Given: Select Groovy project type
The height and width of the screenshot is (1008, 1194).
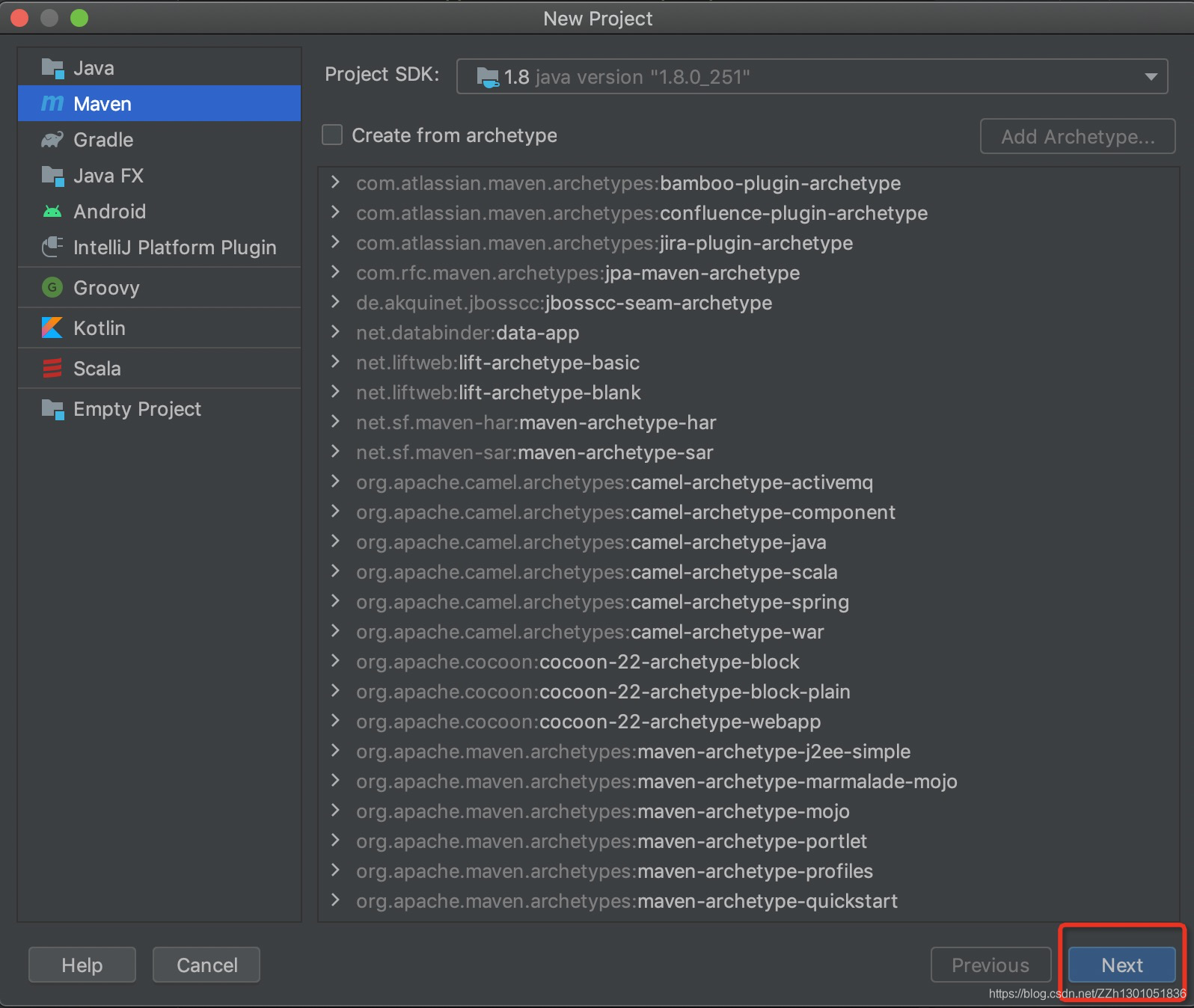Looking at the screenshot, I should [x=159, y=287].
